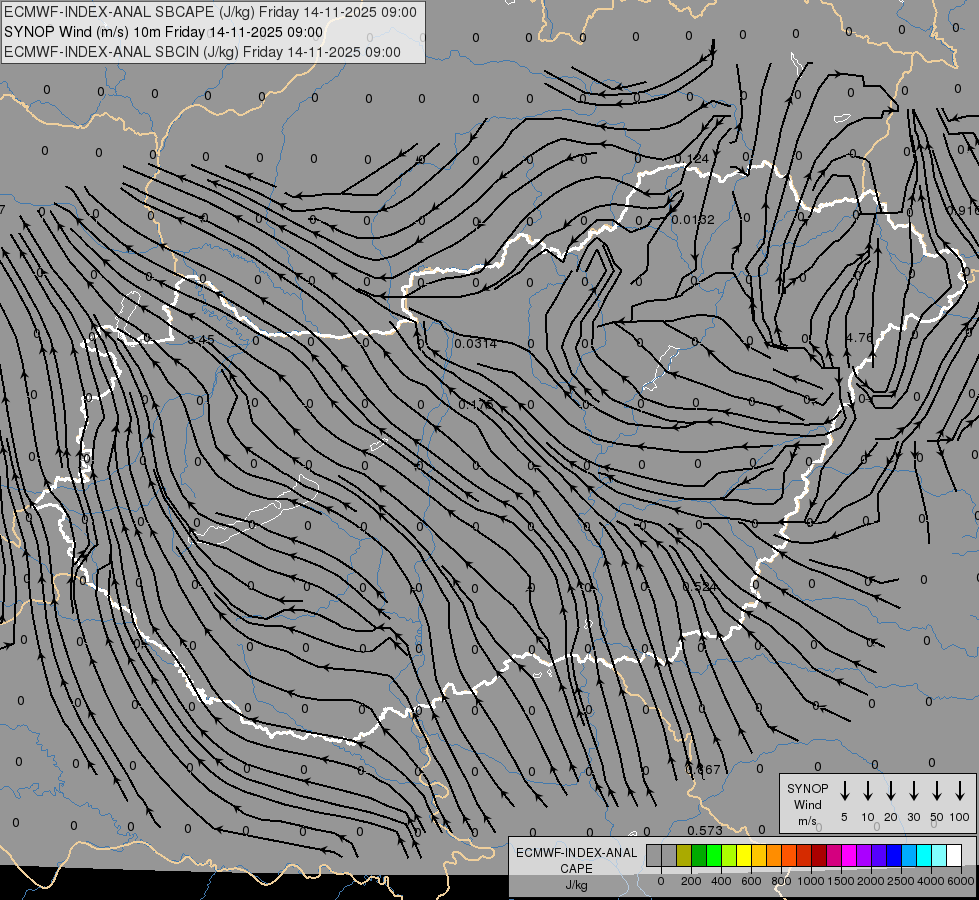Click the SBCAPE title line in header
The height and width of the screenshot is (900, 979).
click(x=210, y=12)
